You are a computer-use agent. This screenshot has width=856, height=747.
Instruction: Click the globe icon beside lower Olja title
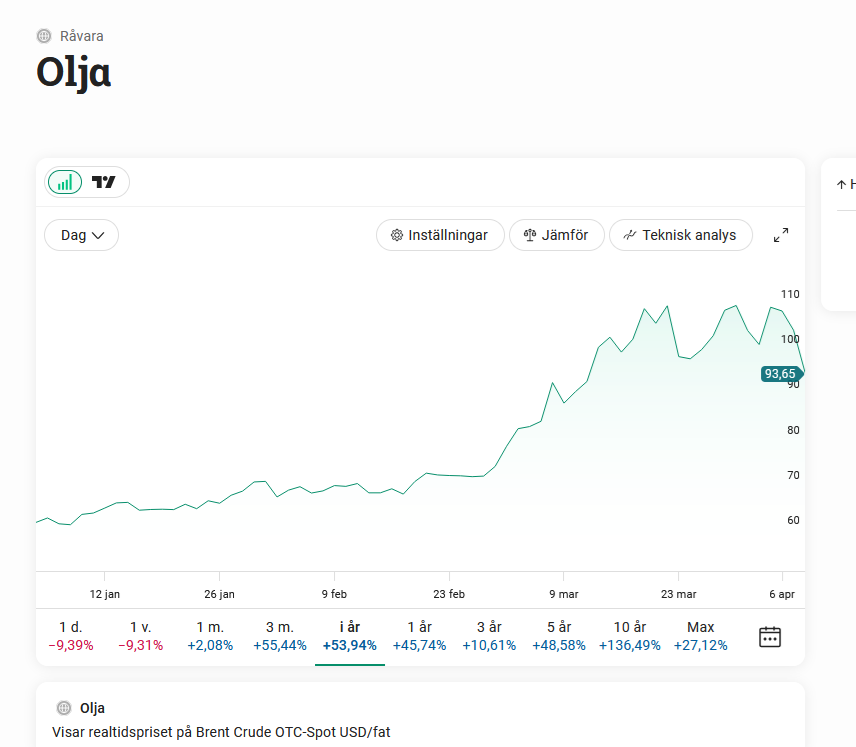tap(64, 708)
